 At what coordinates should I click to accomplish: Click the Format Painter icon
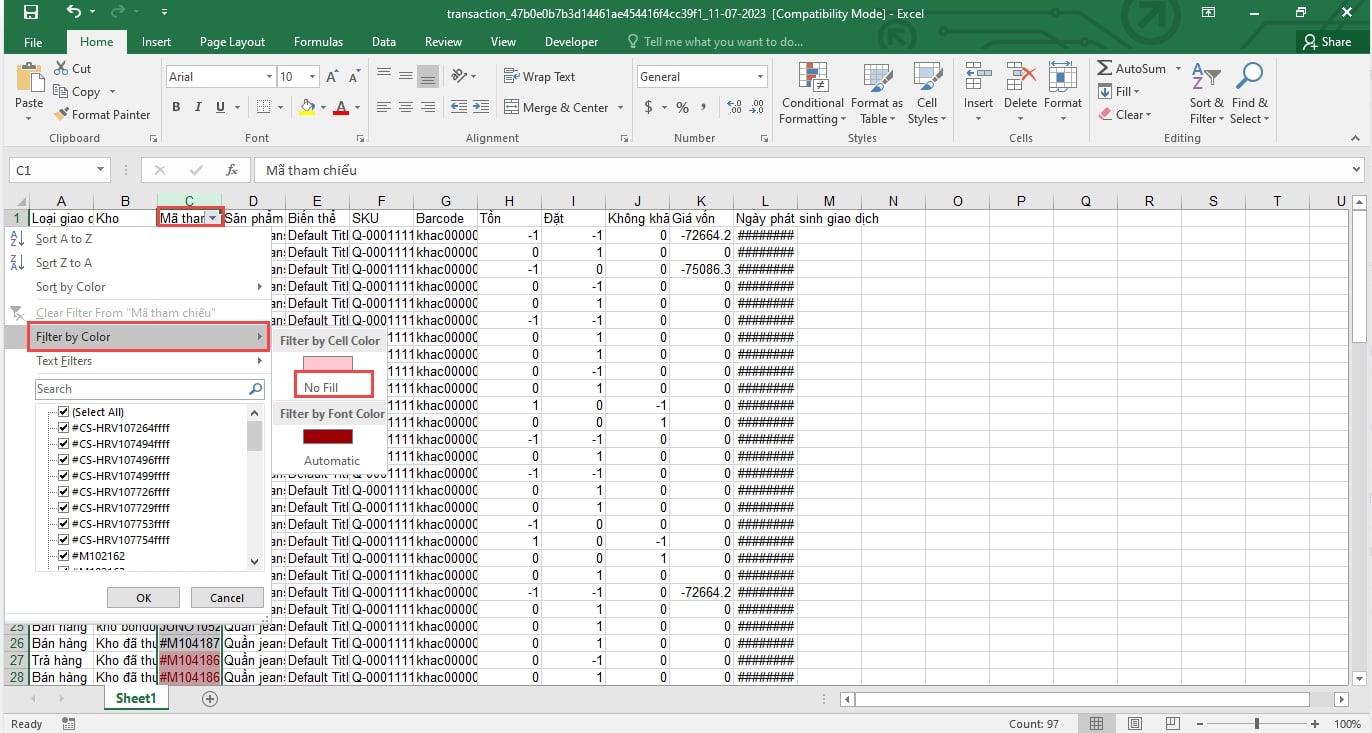pyautogui.click(x=62, y=115)
